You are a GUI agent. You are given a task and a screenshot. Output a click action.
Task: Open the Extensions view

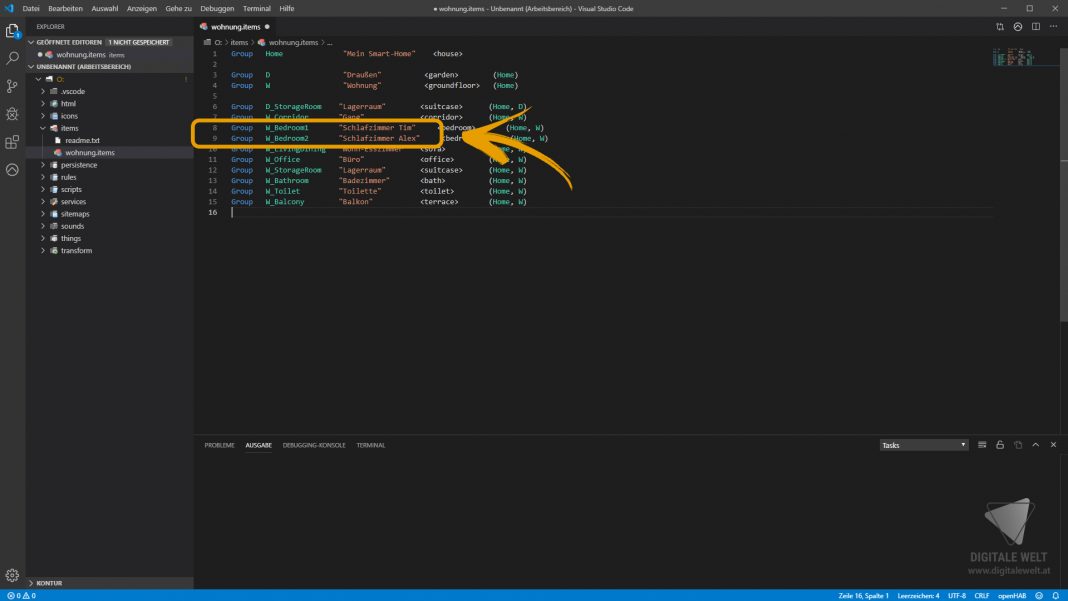[12, 142]
